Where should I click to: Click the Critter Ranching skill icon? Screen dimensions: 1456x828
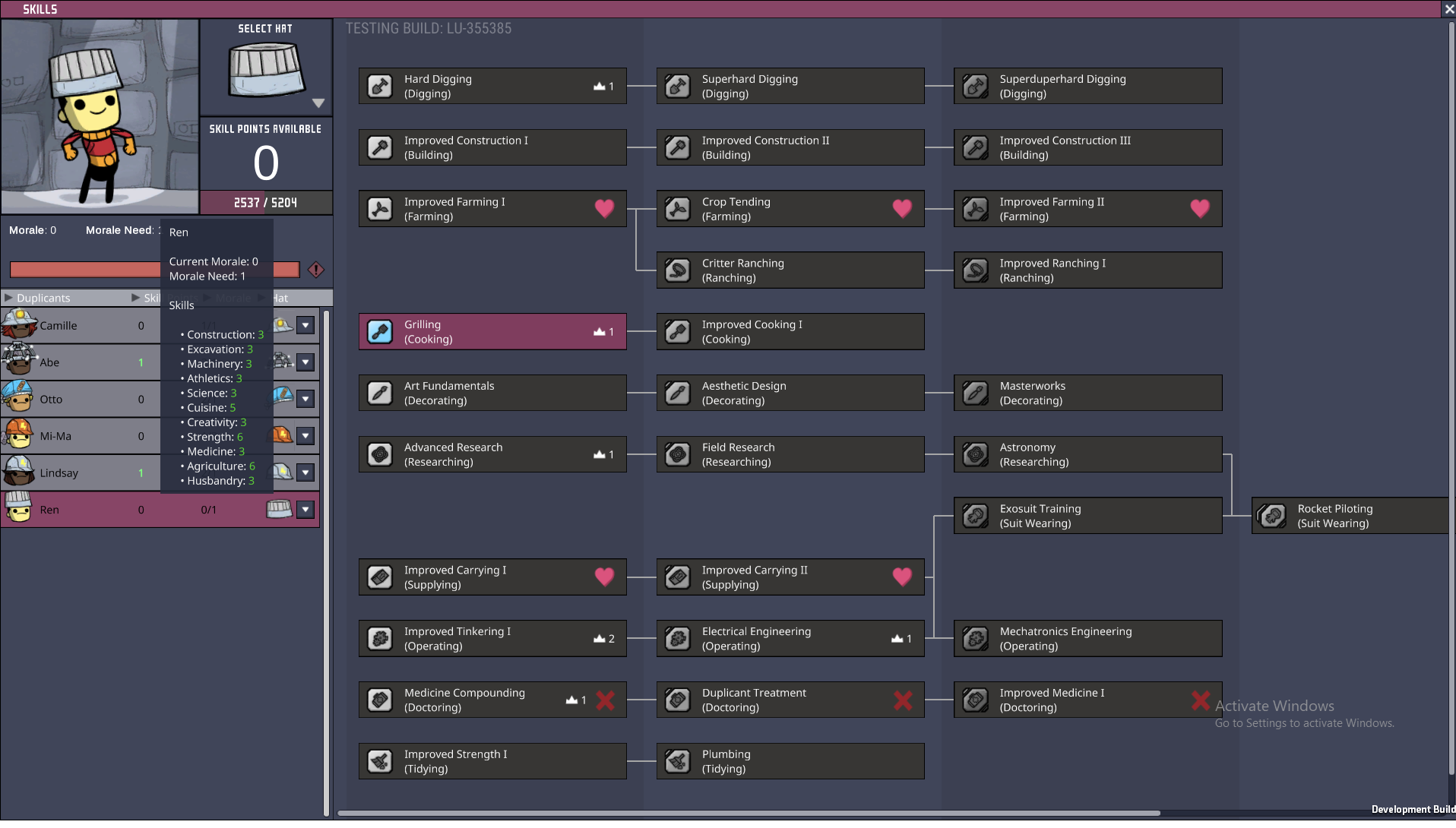point(677,270)
